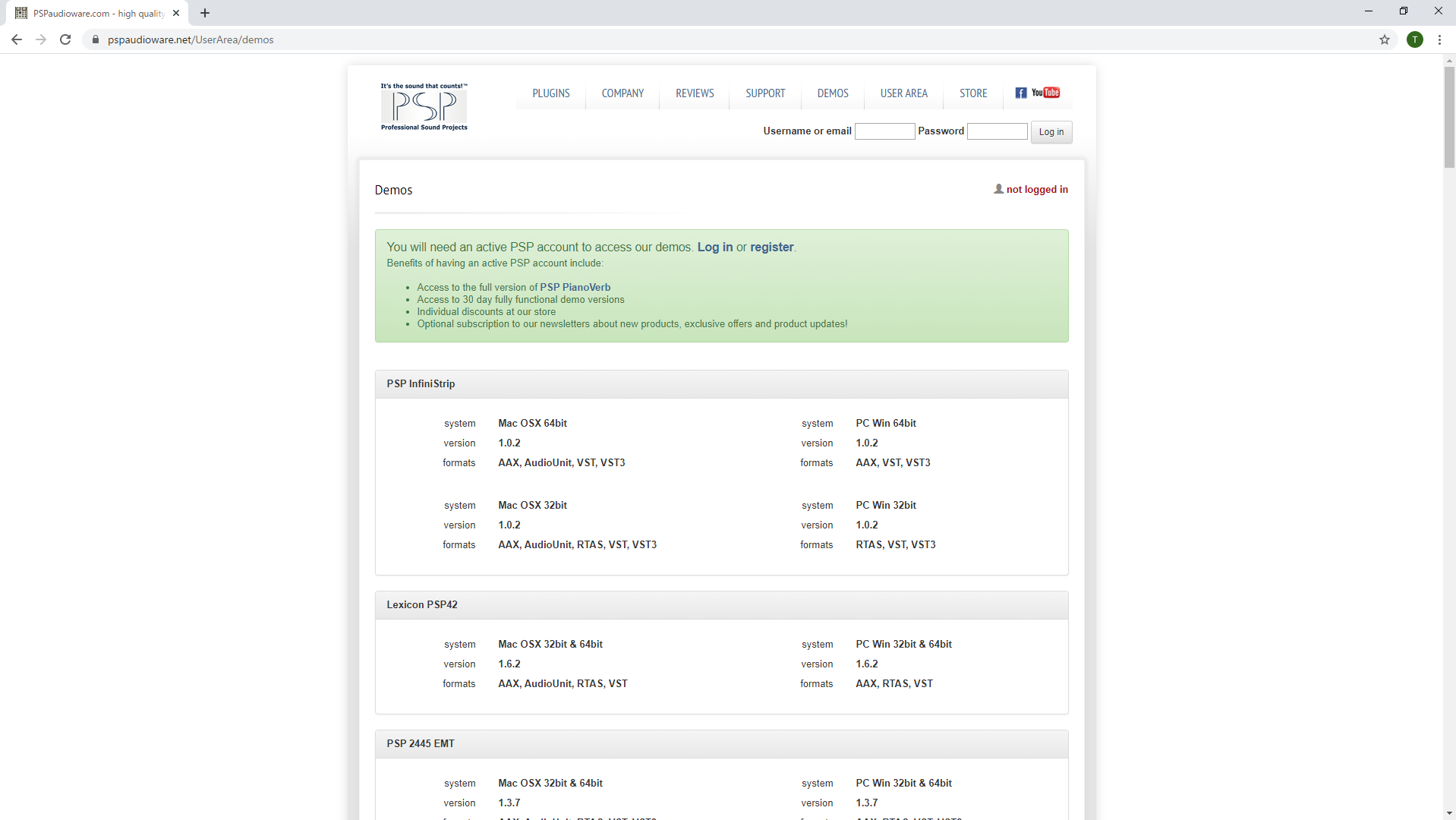Open the REVIEWS menu item
This screenshot has width=1456, height=820.
[695, 93]
